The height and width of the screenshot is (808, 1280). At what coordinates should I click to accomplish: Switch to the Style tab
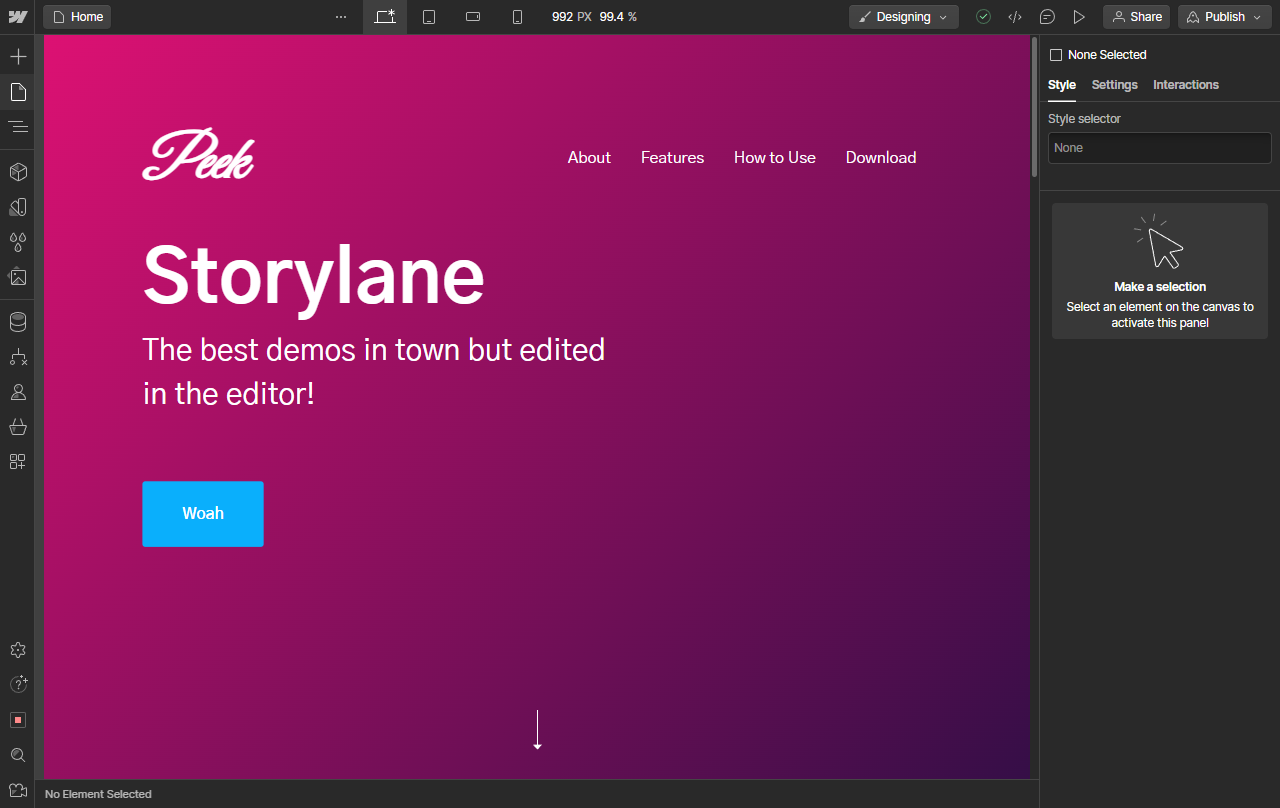[x=1062, y=85]
